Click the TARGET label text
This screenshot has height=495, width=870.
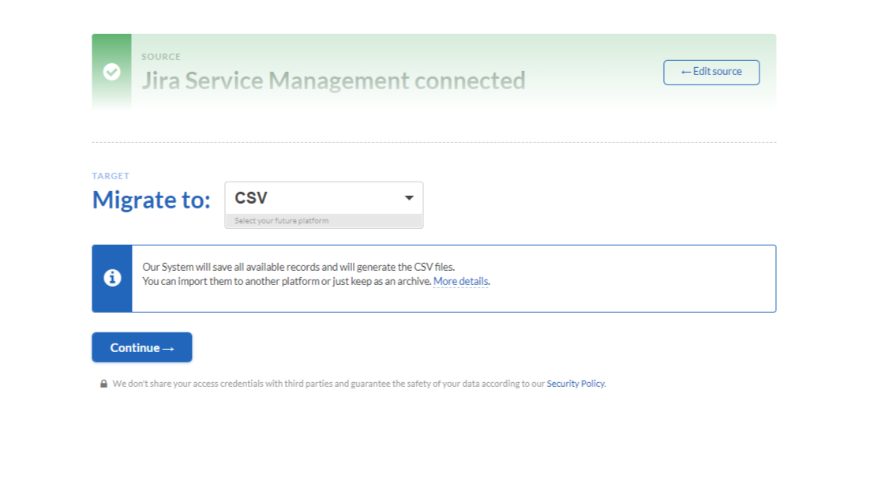pos(110,176)
